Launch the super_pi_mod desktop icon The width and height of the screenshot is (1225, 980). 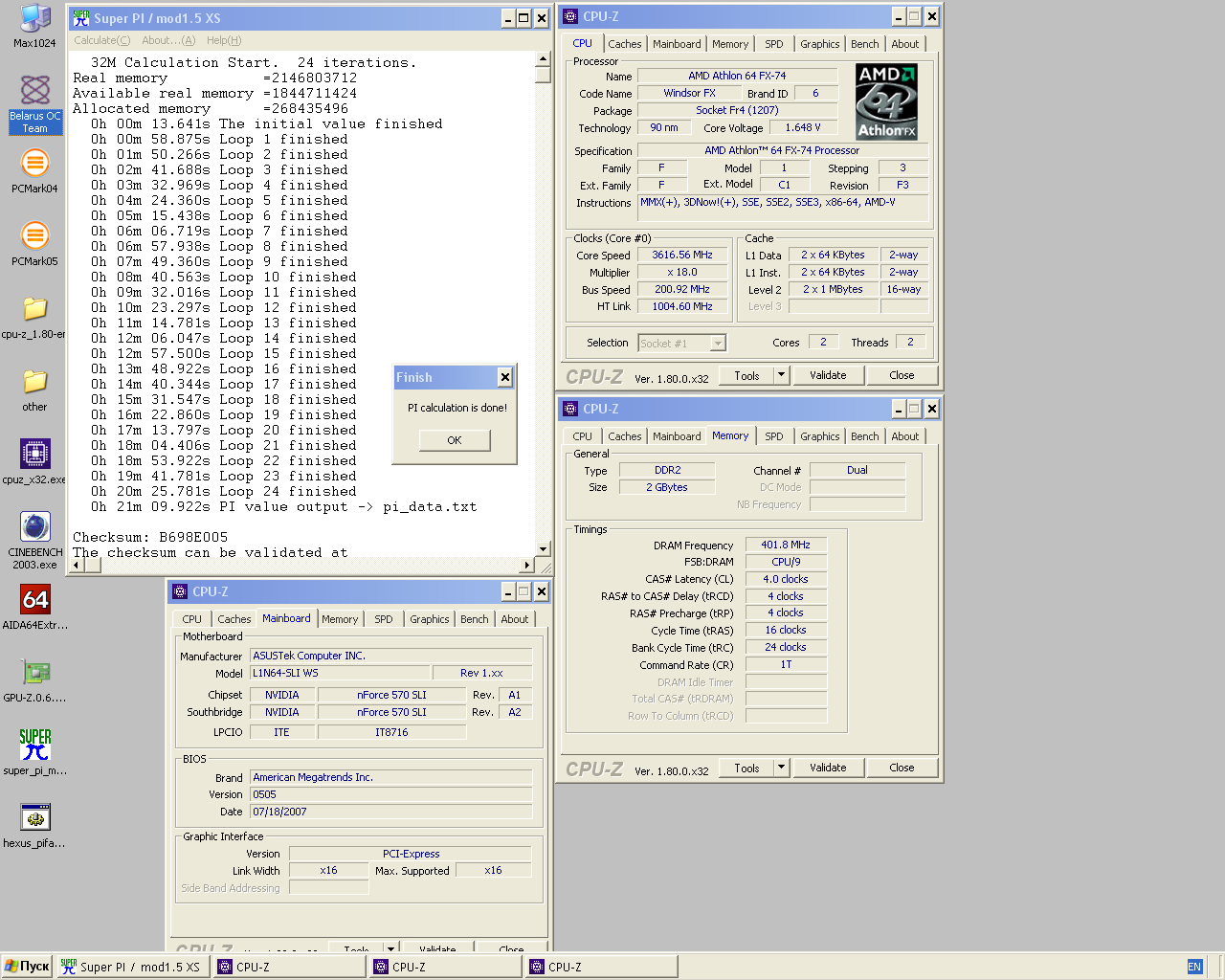(34, 753)
